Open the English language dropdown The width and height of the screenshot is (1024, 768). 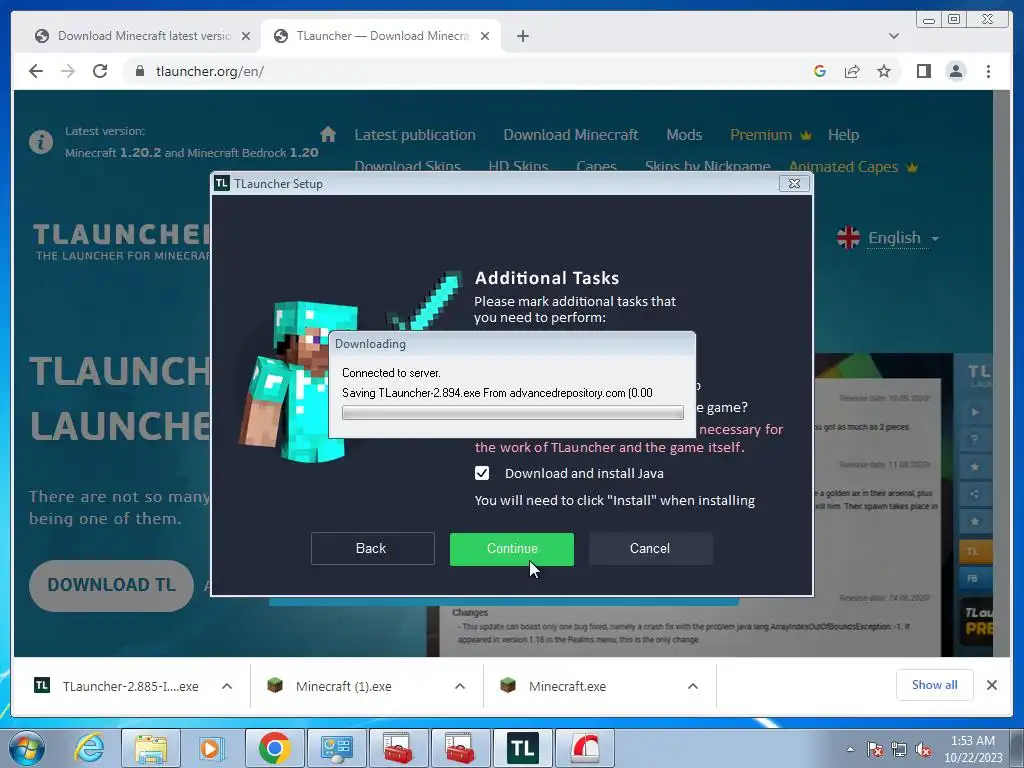pos(888,238)
